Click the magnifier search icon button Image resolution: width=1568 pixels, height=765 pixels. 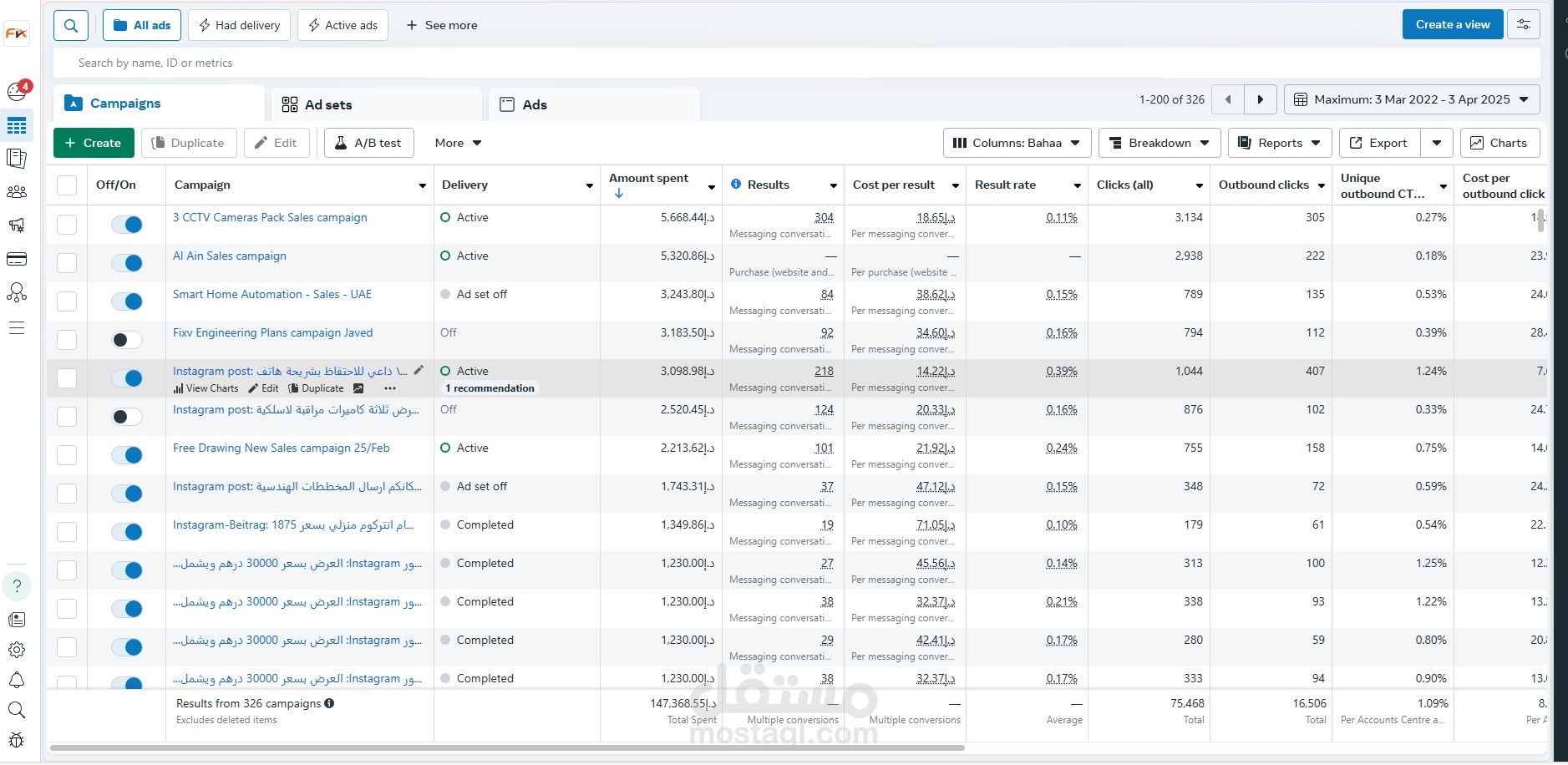[x=71, y=25]
